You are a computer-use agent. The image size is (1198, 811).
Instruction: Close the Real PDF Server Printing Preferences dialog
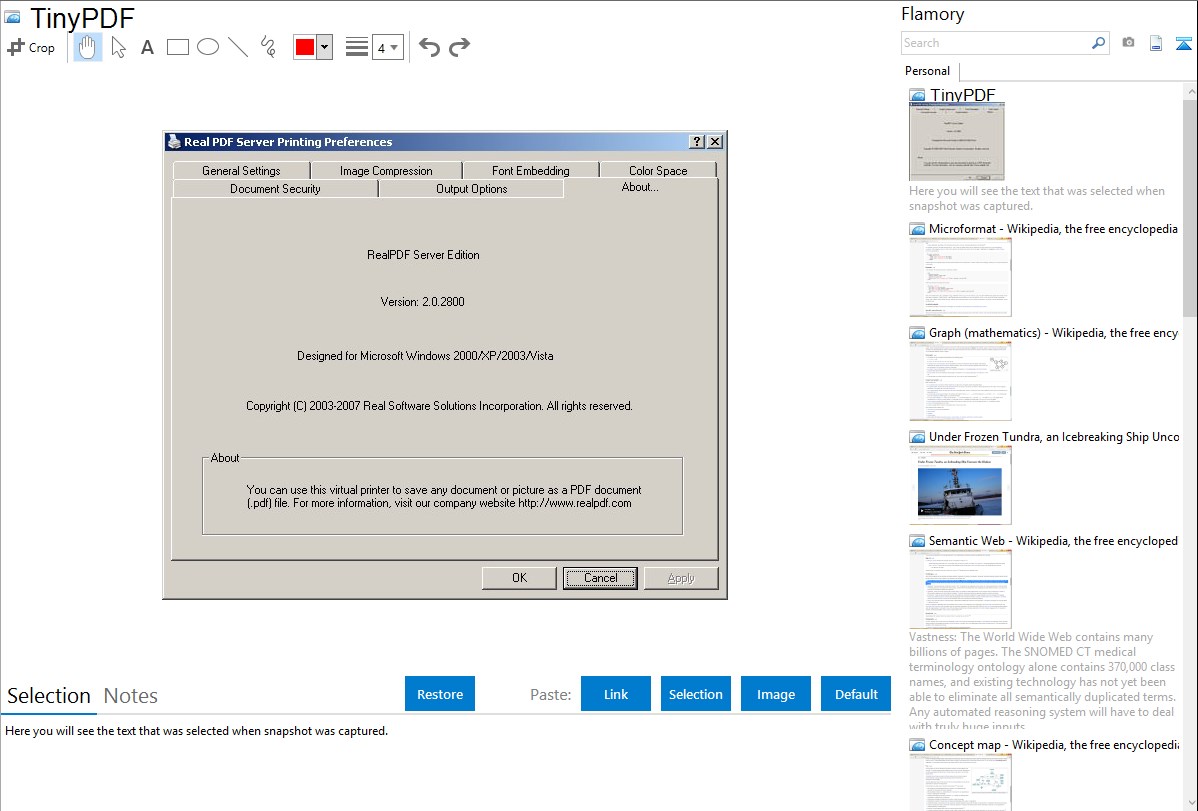point(715,141)
